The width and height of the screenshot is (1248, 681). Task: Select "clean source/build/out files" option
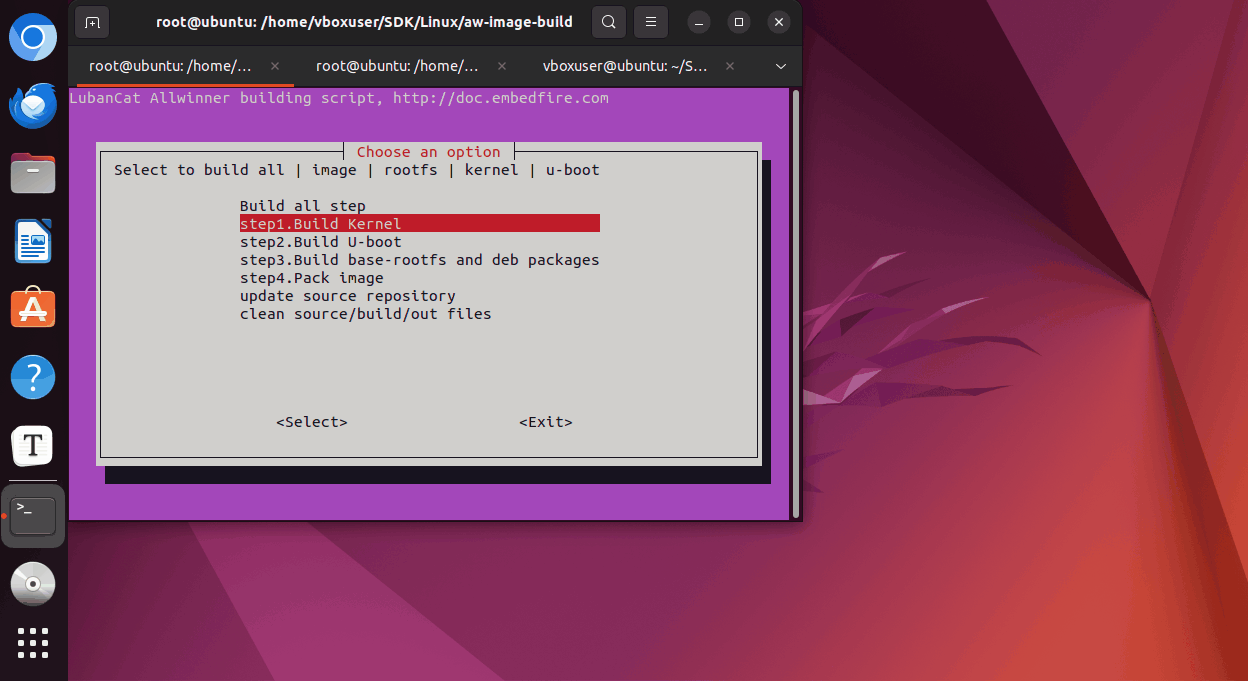pos(365,314)
